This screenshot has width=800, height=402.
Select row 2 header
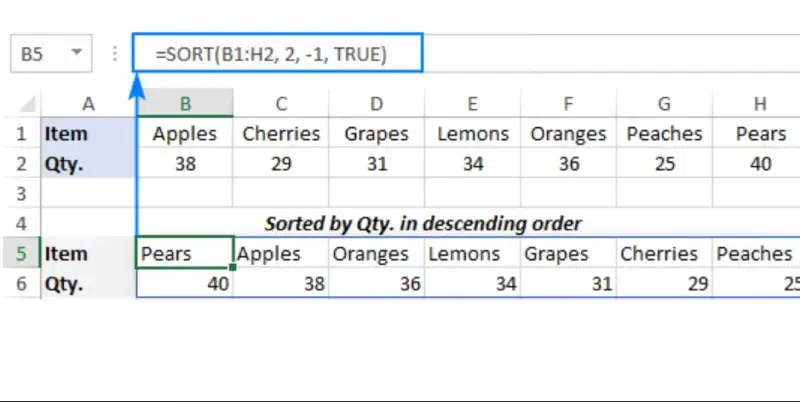22,164
